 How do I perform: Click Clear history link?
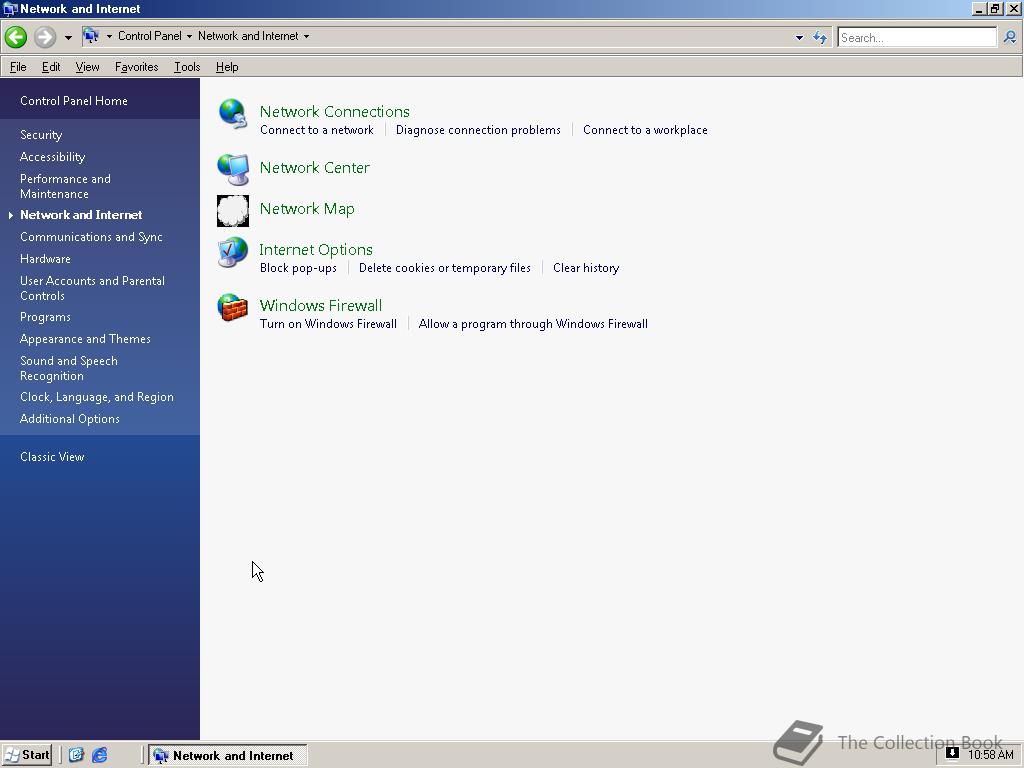[586, 268]
